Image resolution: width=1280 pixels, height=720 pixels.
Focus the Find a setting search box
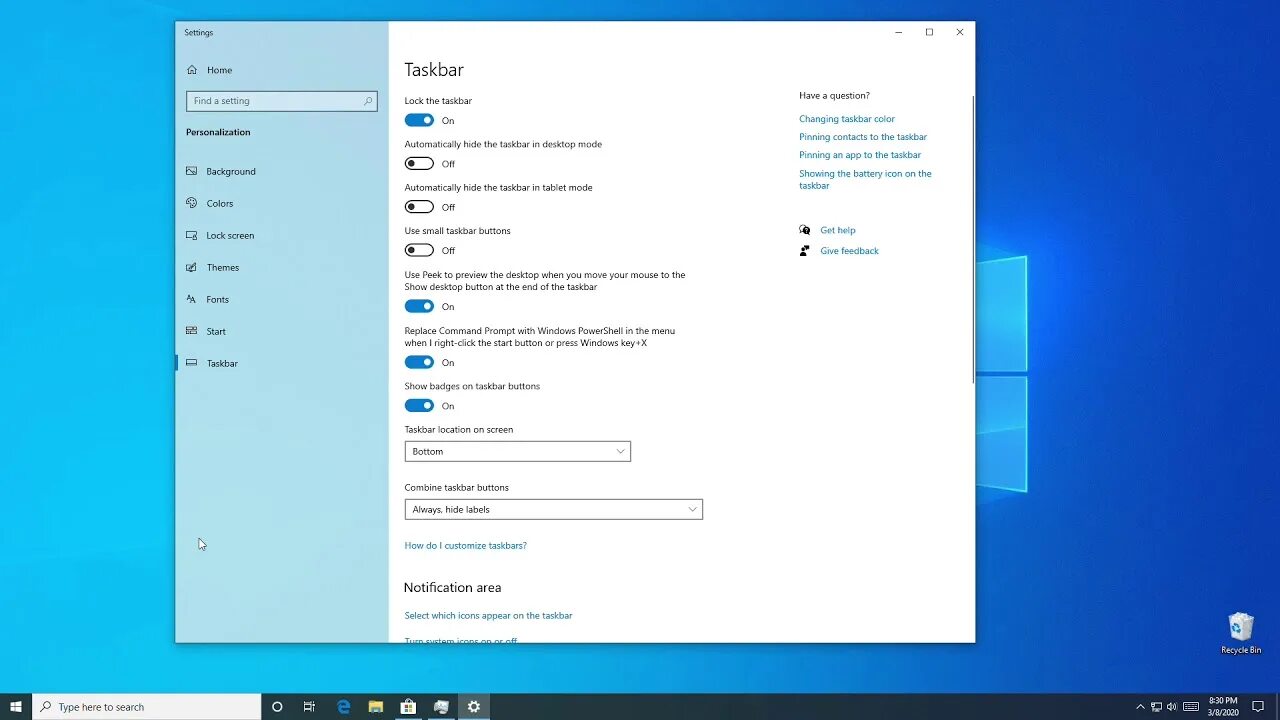pyautogui.click(x=281, y=101)
